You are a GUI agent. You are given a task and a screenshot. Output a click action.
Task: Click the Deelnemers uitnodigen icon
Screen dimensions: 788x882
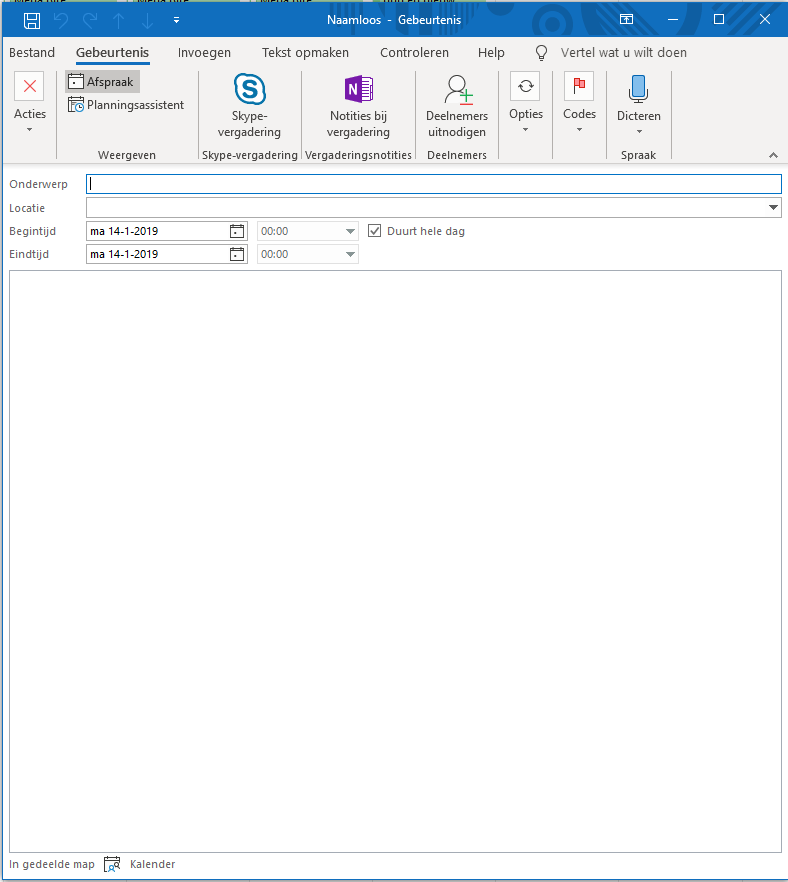457,90
